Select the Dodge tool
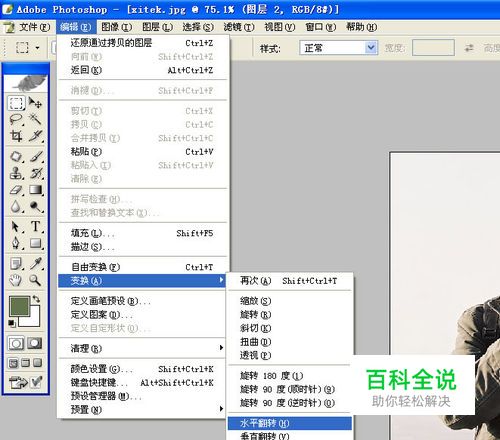This screenshot has height=440, width=500. pyautogui.click(x=35, y=207)
